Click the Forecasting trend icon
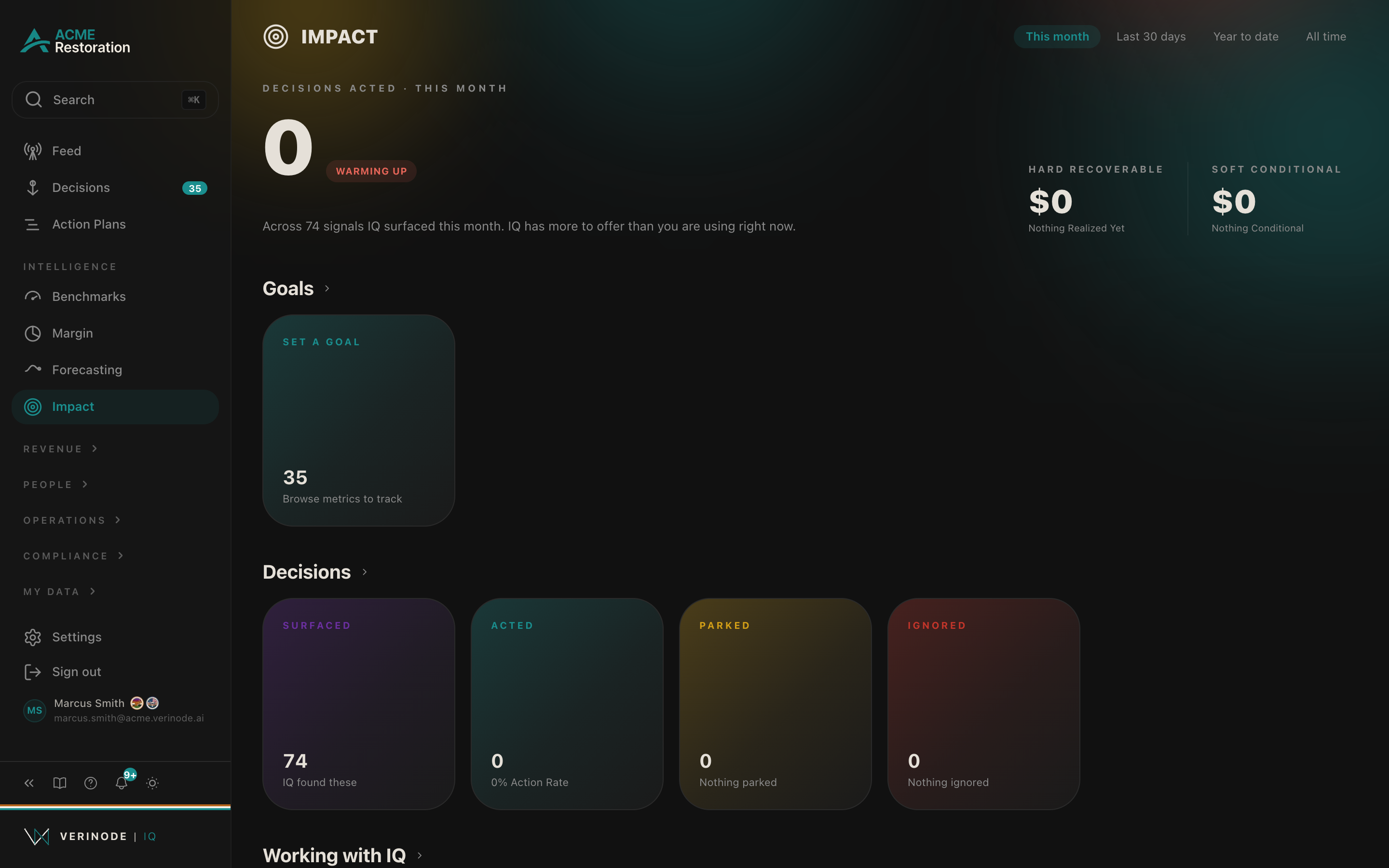The width and height of the screenshot is (1389, 868). tap(33, 369)
